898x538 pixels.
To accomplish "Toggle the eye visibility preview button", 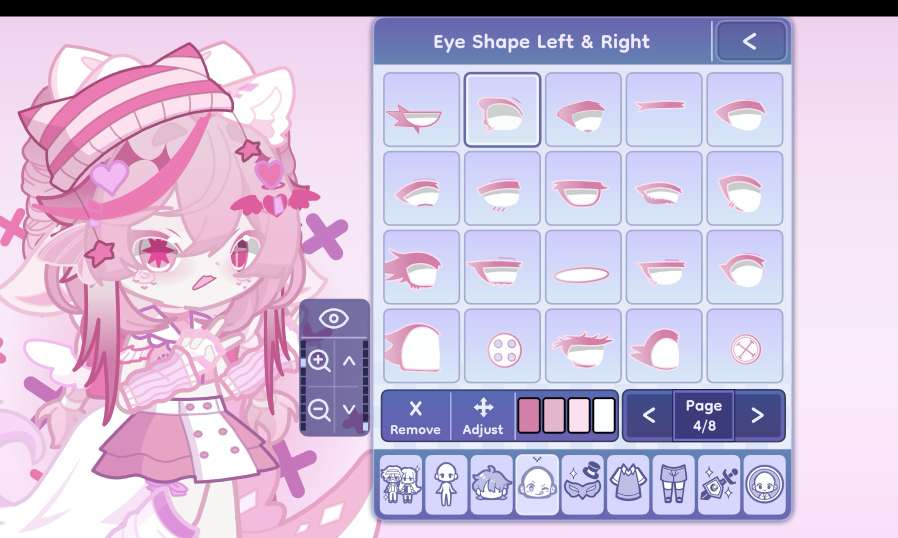I will [x=334, y=319].
